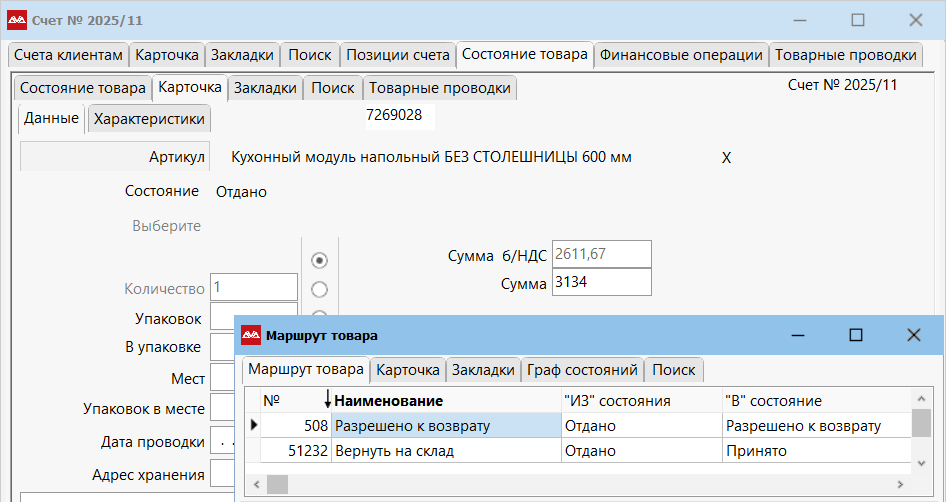
Task: Close the Счет № 2025/11 window
Action: (x=915, y=20)
